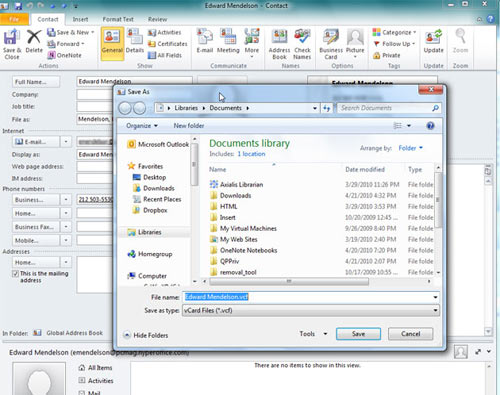Edit the Business Card

tap(331, 44)
